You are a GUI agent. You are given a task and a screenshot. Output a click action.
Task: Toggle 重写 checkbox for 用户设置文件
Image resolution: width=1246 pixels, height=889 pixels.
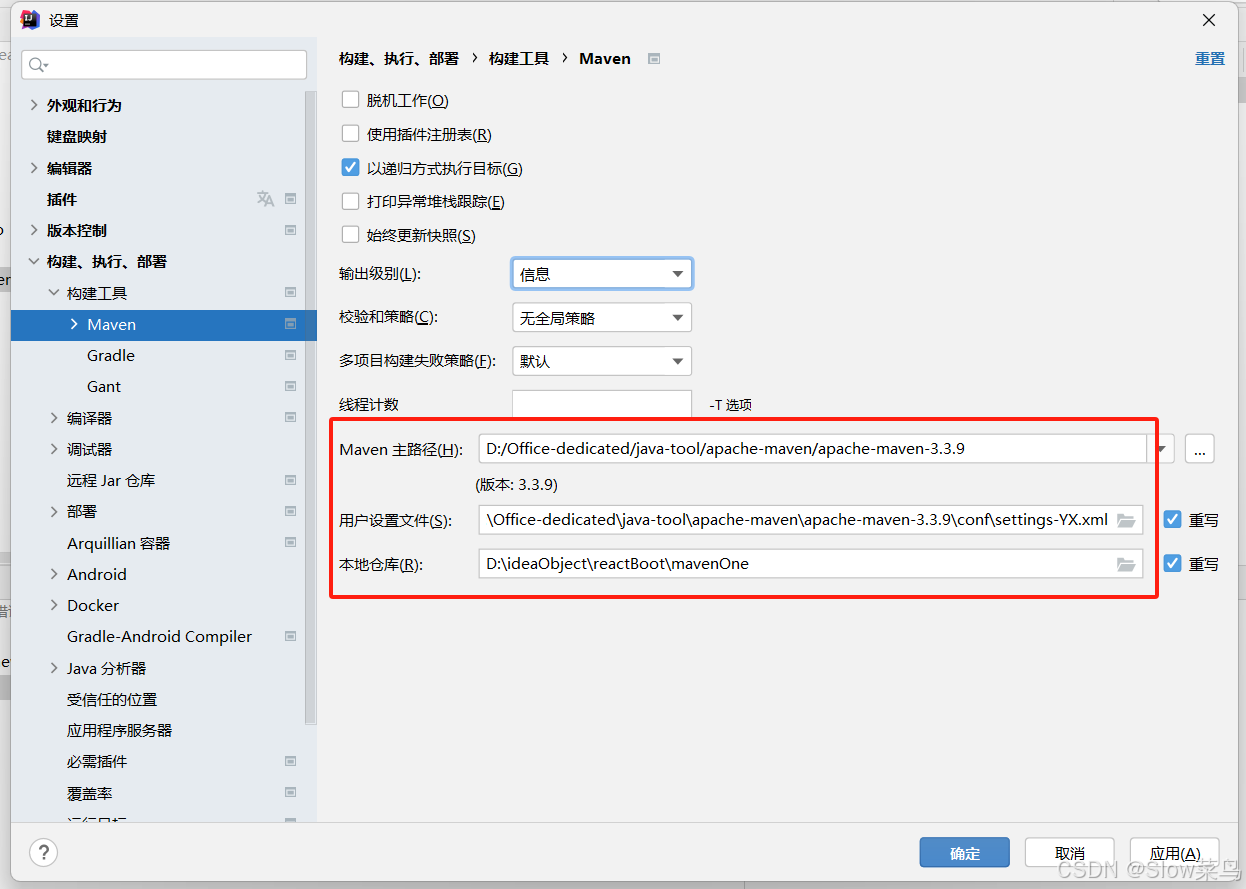1173,520
